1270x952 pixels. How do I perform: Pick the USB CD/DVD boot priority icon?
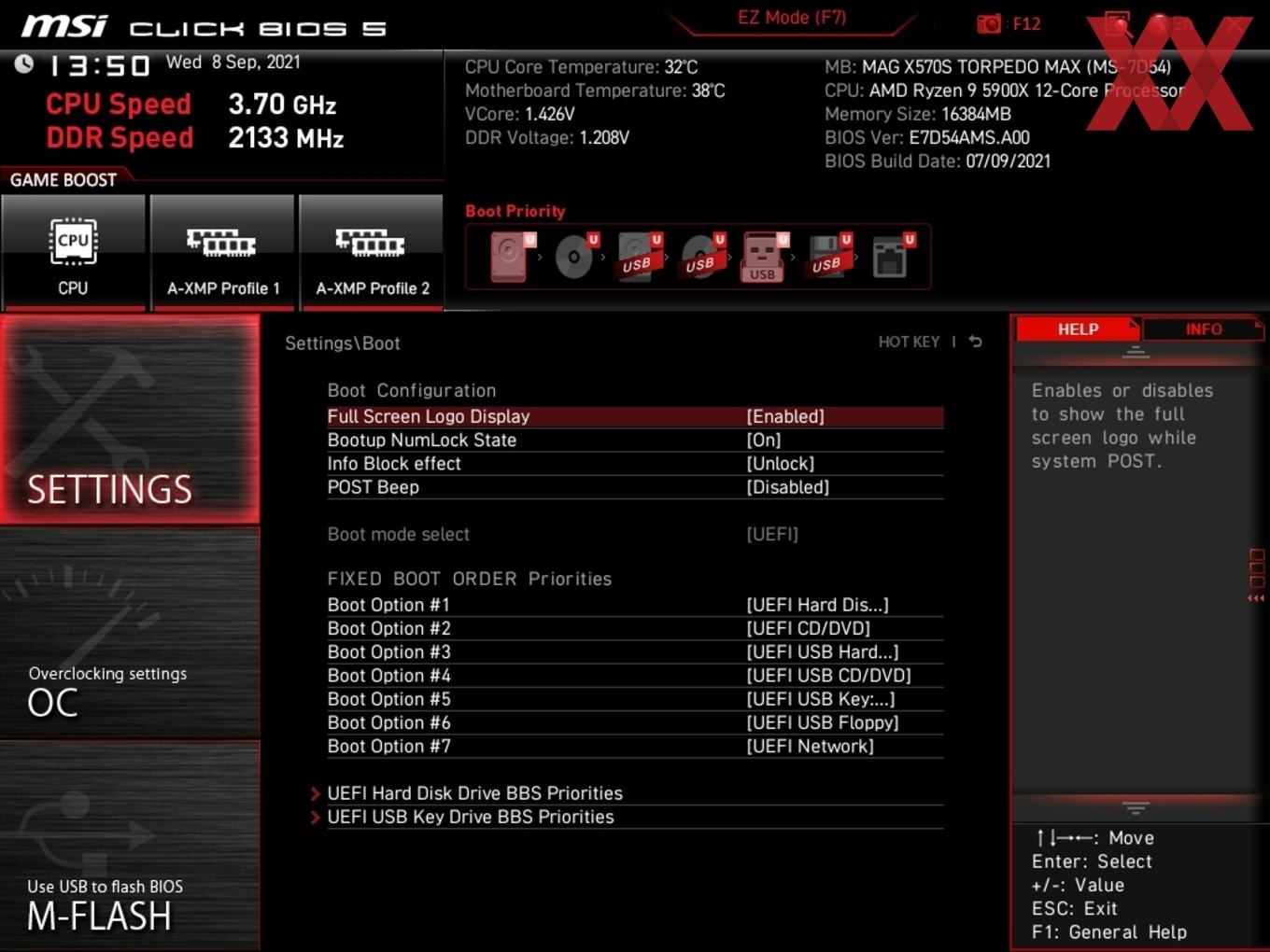(x=702, y=257)
